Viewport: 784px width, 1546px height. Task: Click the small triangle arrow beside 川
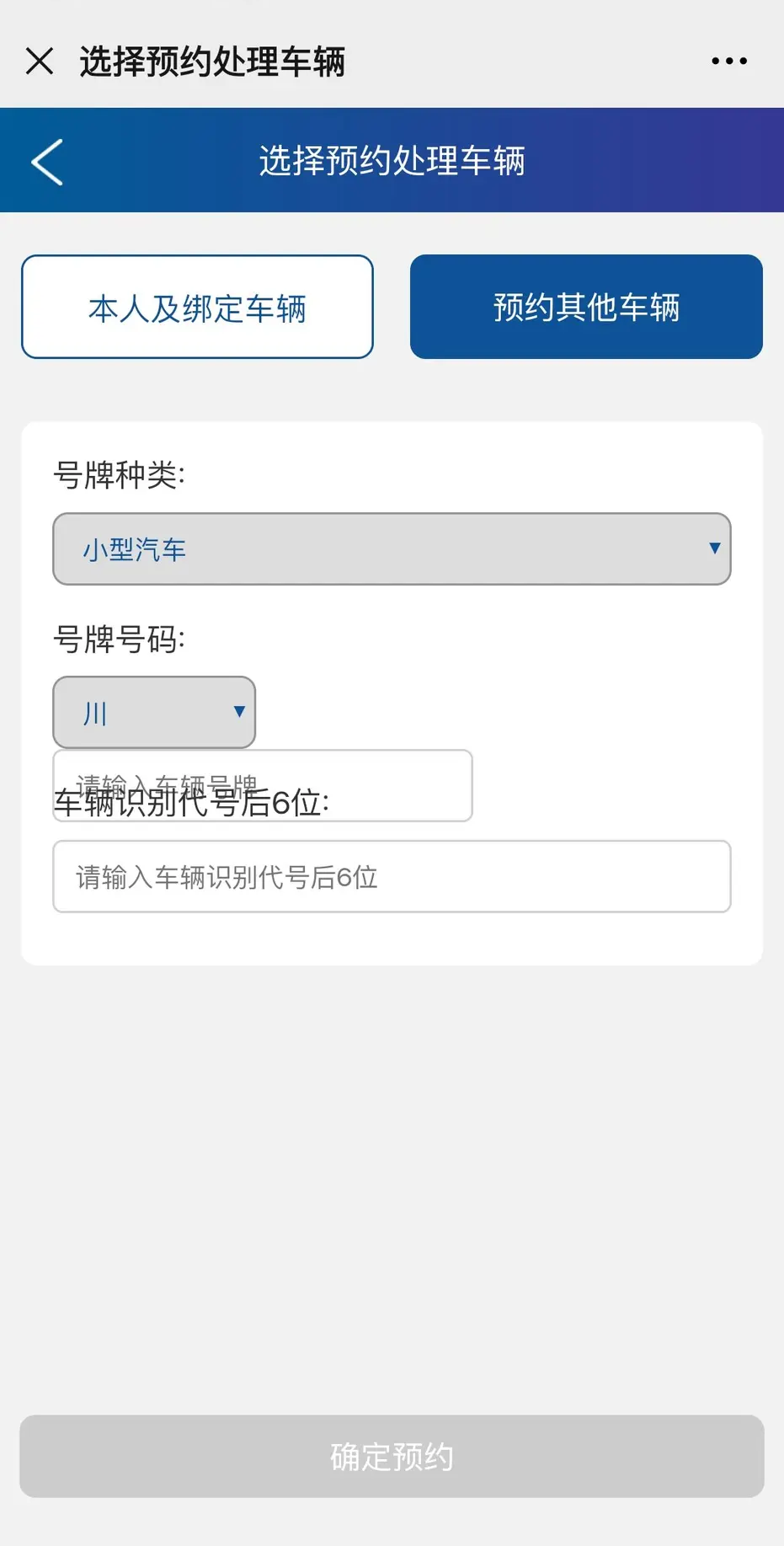239,712
